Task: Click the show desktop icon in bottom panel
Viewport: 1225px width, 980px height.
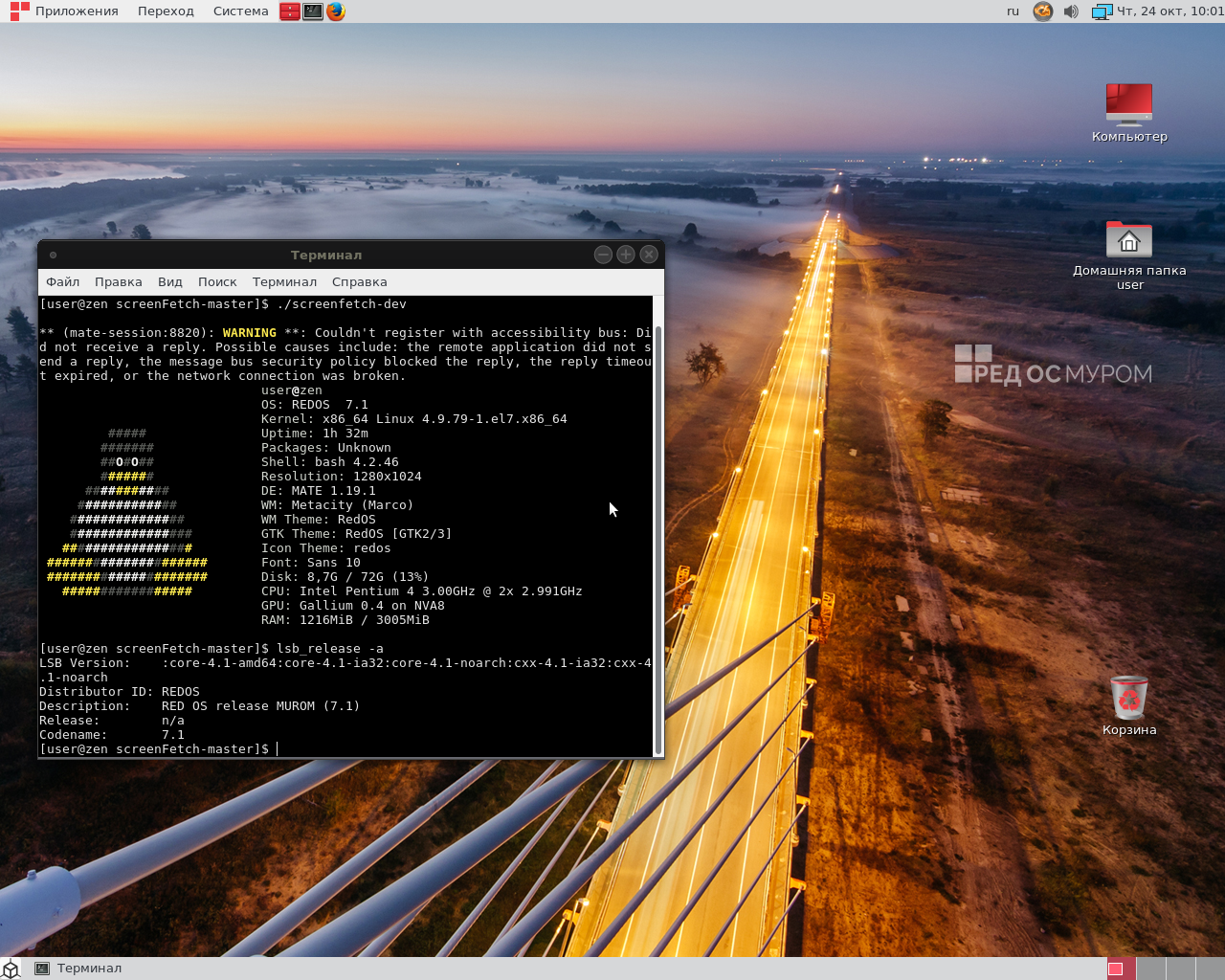Action: click(11, 969)
